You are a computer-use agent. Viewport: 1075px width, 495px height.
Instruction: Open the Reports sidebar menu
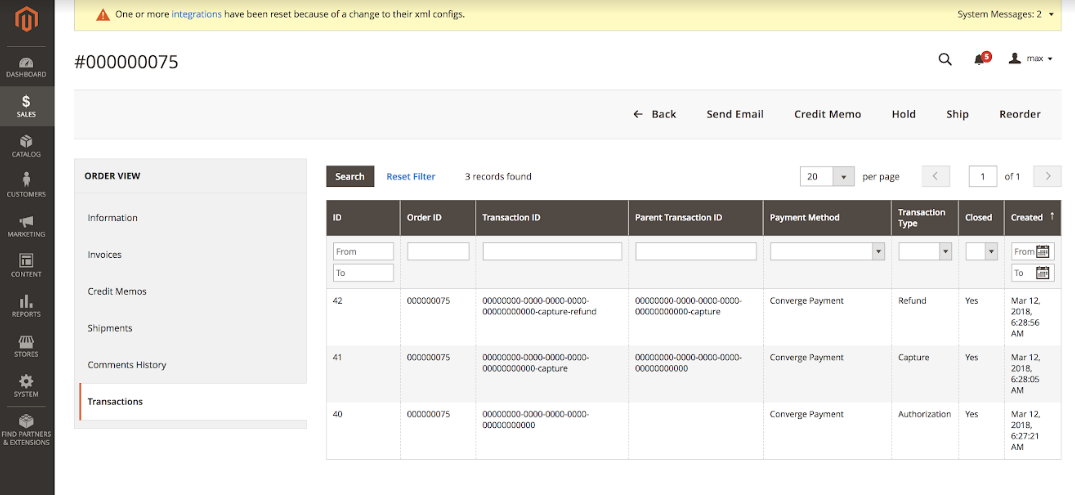click(x=27, y=306)
